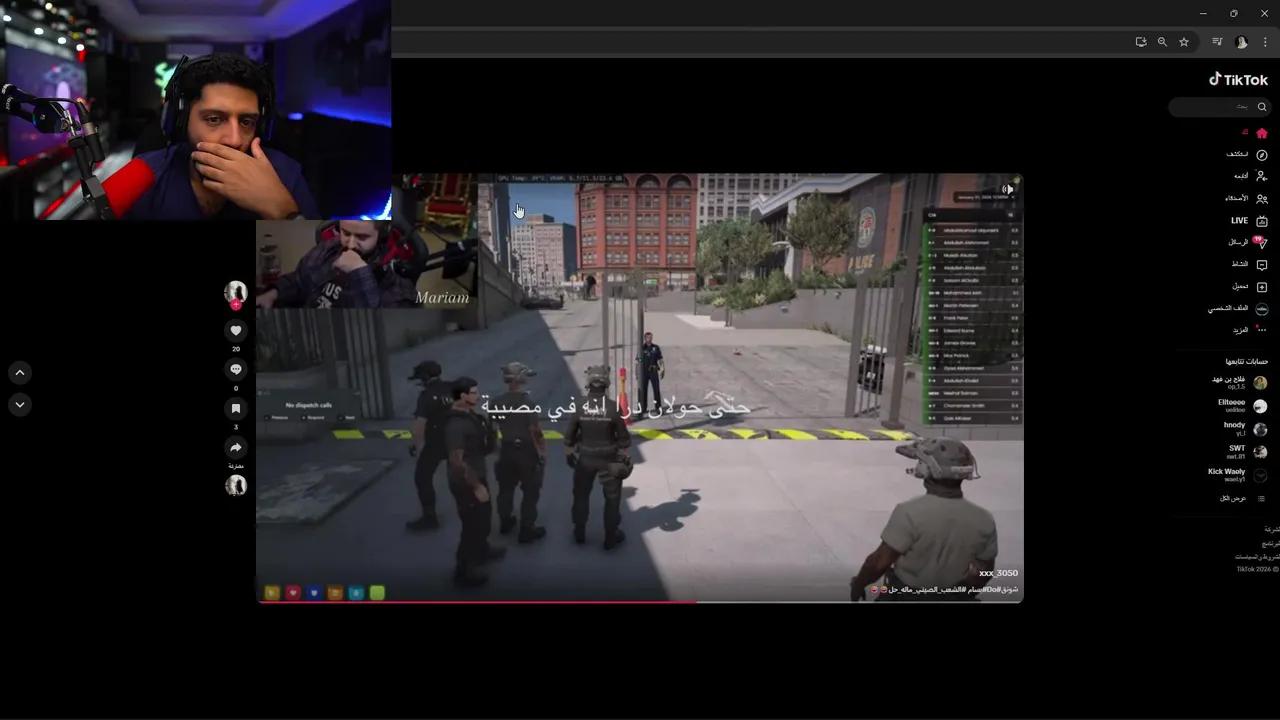
Task: Open the Activity inbox icon in sidebar
Action: (1262, 264)
